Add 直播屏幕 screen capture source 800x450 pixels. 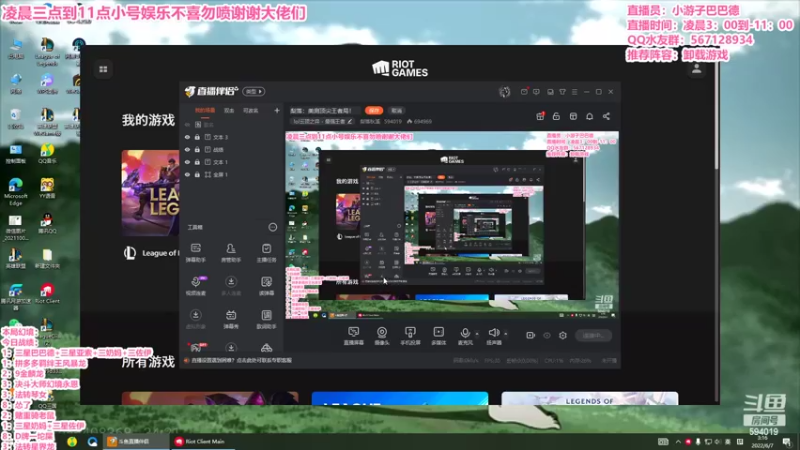[354, 336]
